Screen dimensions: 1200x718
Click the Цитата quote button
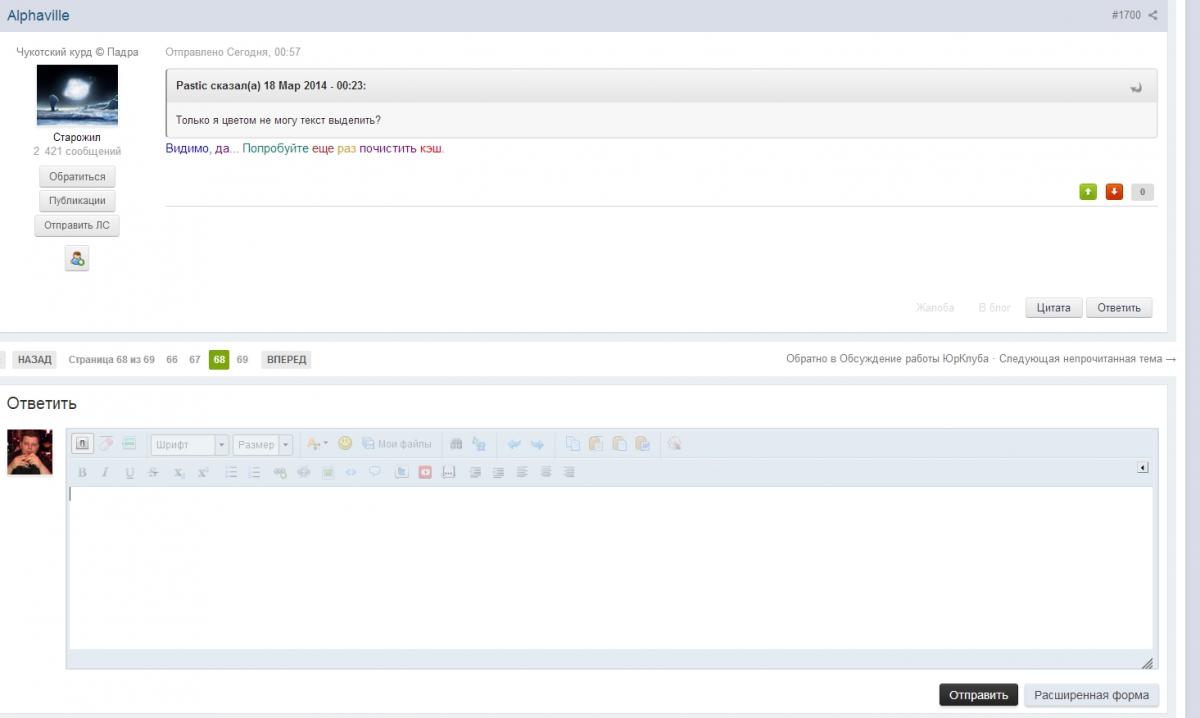(1053, 308)
